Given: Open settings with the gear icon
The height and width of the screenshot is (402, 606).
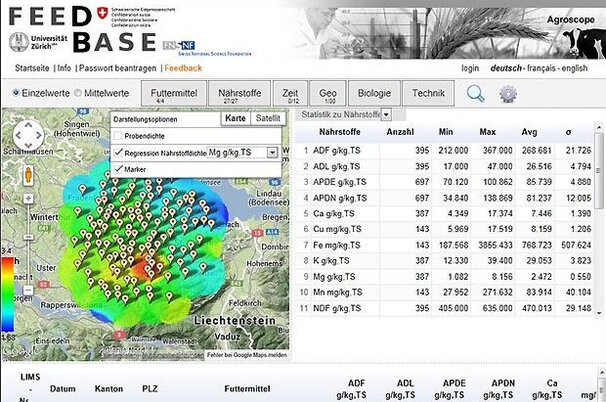Looking at the screenshot, I should click(508, 93).
